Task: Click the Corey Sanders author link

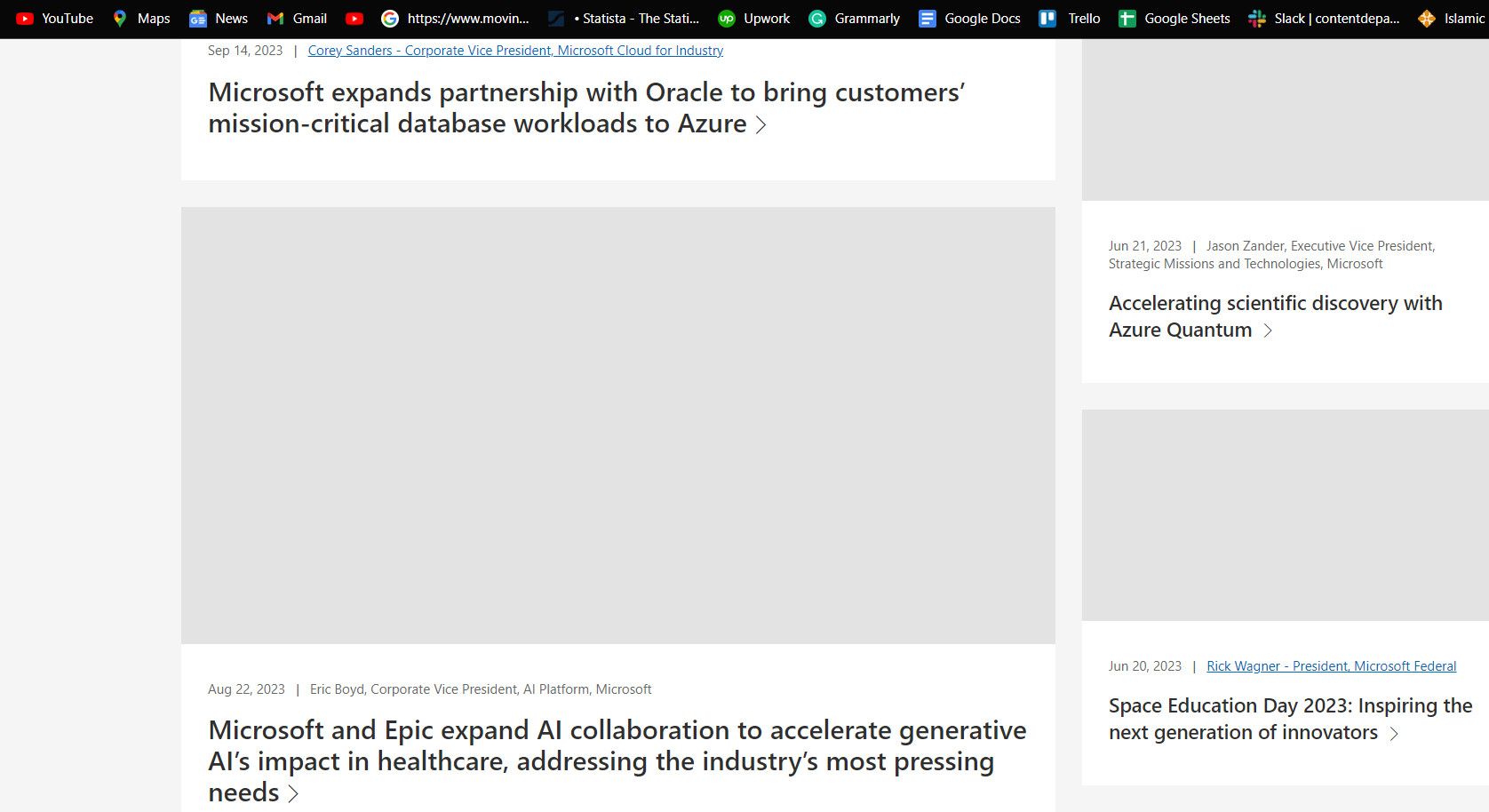Action: [x=515, y=51]
